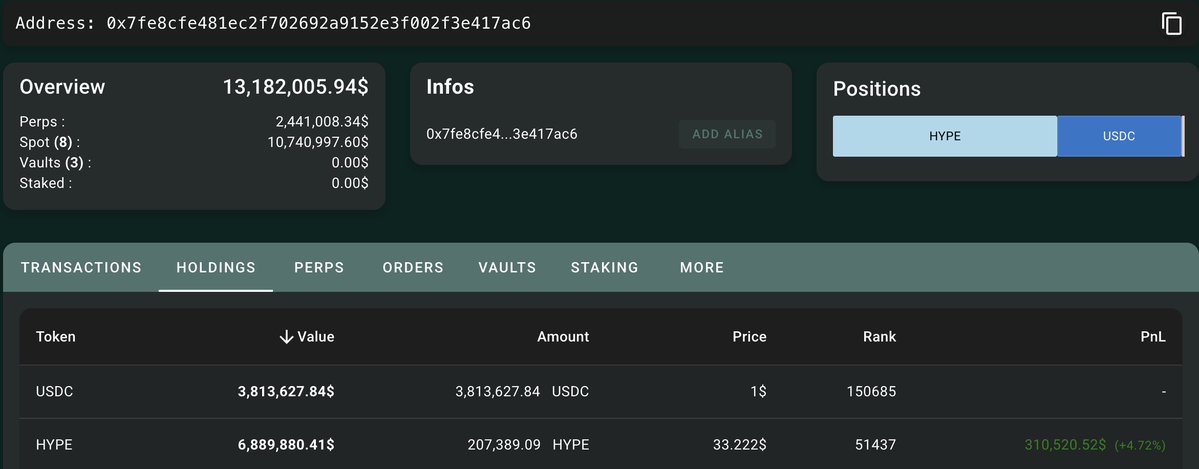Go to the Perps tab

319,268
